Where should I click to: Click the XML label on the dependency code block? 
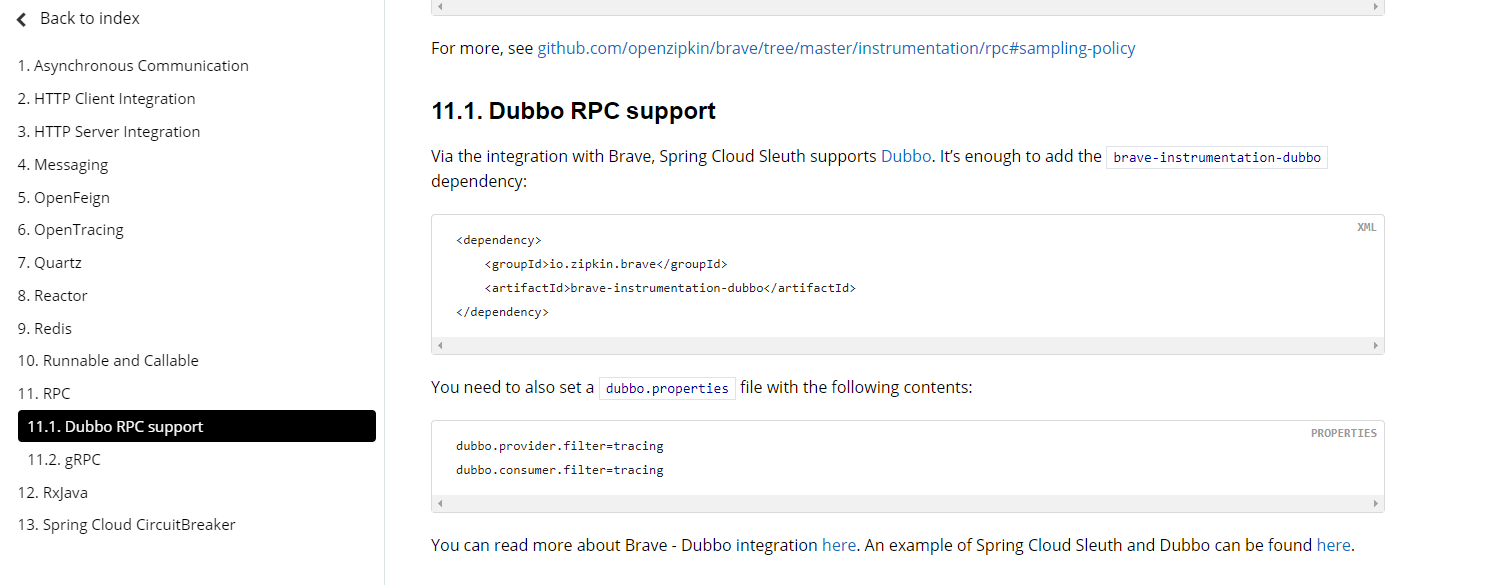(1366, 227)
